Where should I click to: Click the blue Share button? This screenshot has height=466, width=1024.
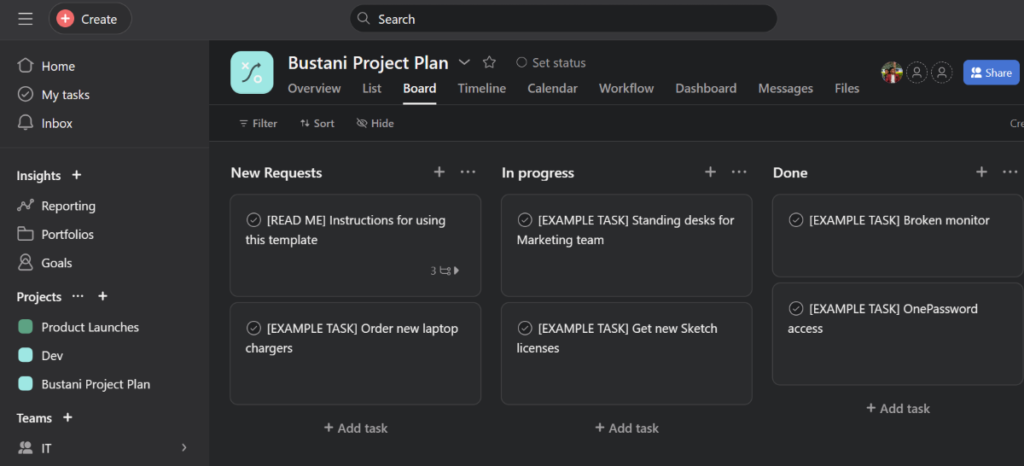(x=990, y=72)
